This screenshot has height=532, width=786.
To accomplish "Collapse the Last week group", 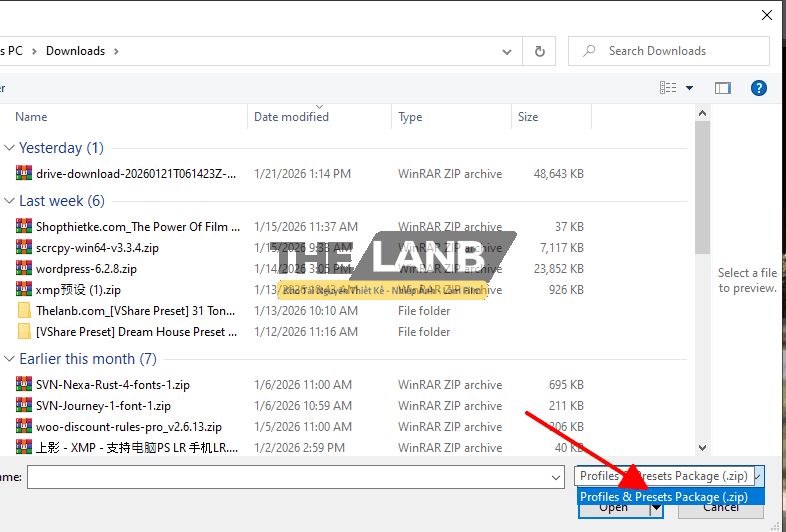I will (9, 201).
